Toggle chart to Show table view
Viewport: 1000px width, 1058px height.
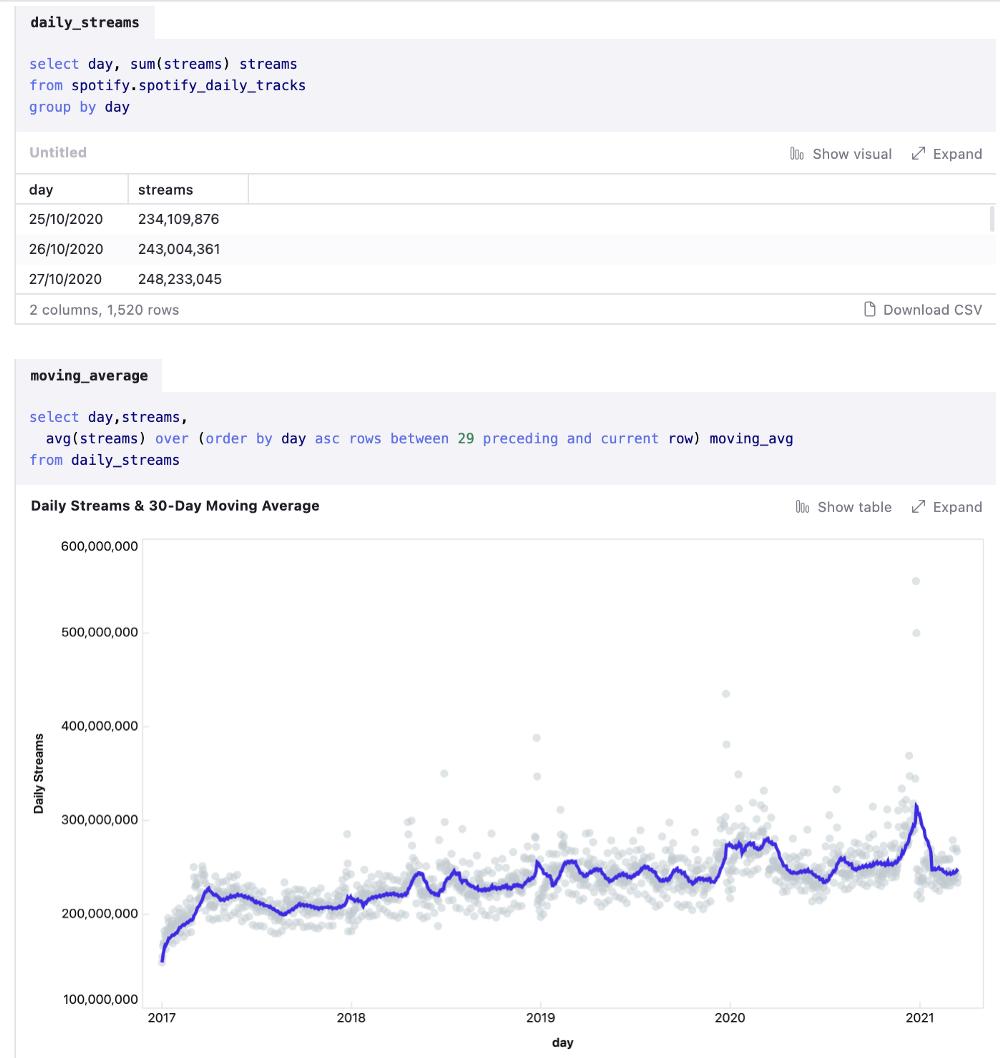pyautogui.click(x=843, y=507)
